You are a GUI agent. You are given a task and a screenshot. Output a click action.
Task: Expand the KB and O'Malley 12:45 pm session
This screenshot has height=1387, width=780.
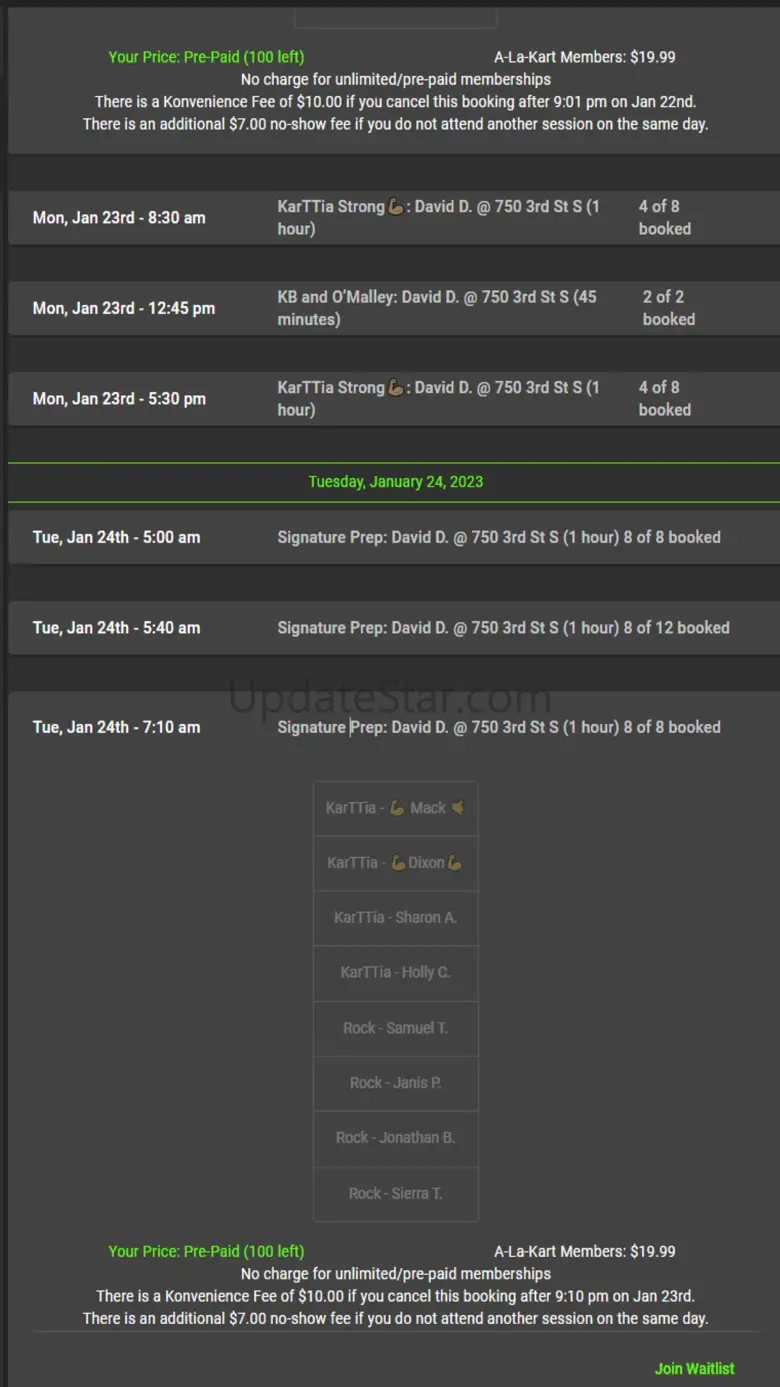point(394,308)
